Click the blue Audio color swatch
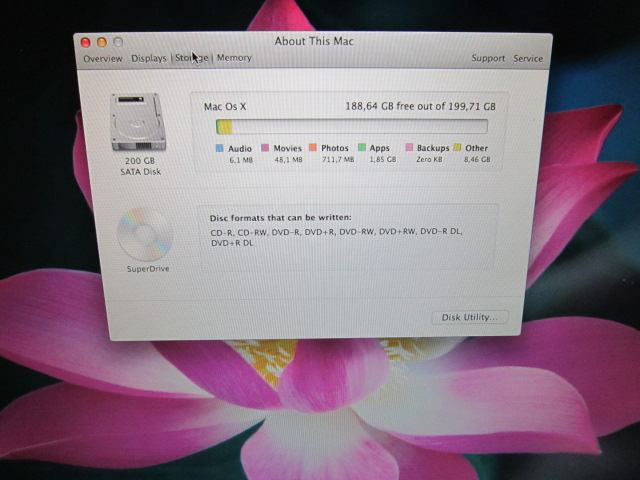 point(220,148)
